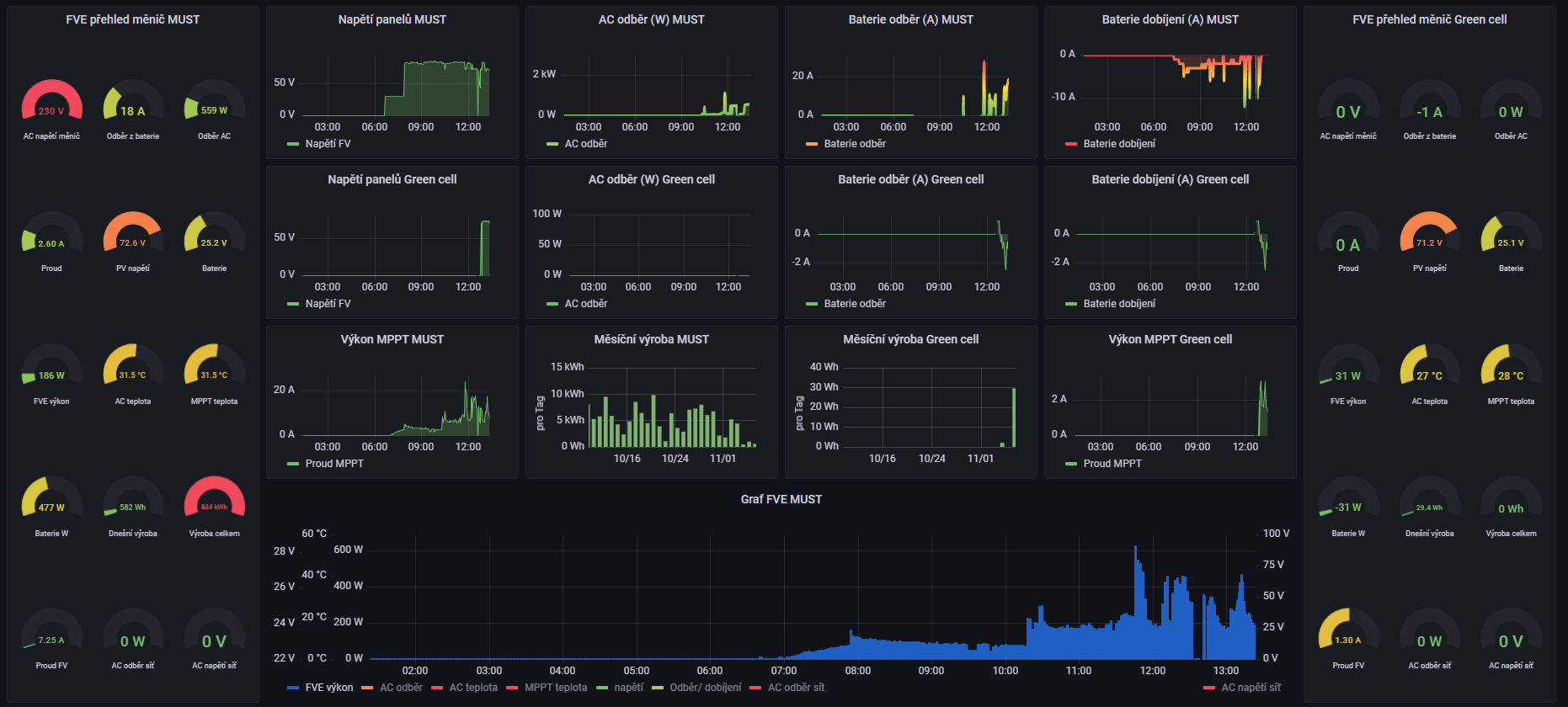Open the Graf FVE MUST panel title menu
The image size is (1568, 707).
coord(781,499)
